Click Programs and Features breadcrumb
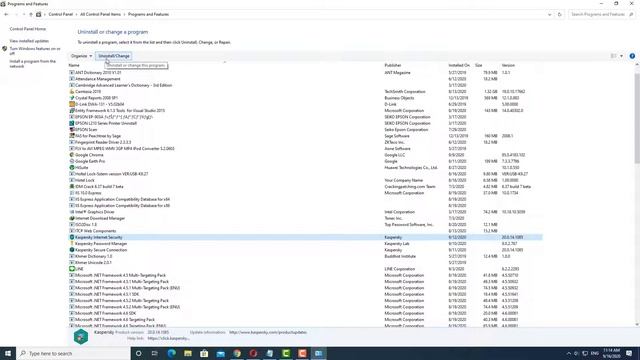This screenshot has width=640, height=360. coord(148,14)
